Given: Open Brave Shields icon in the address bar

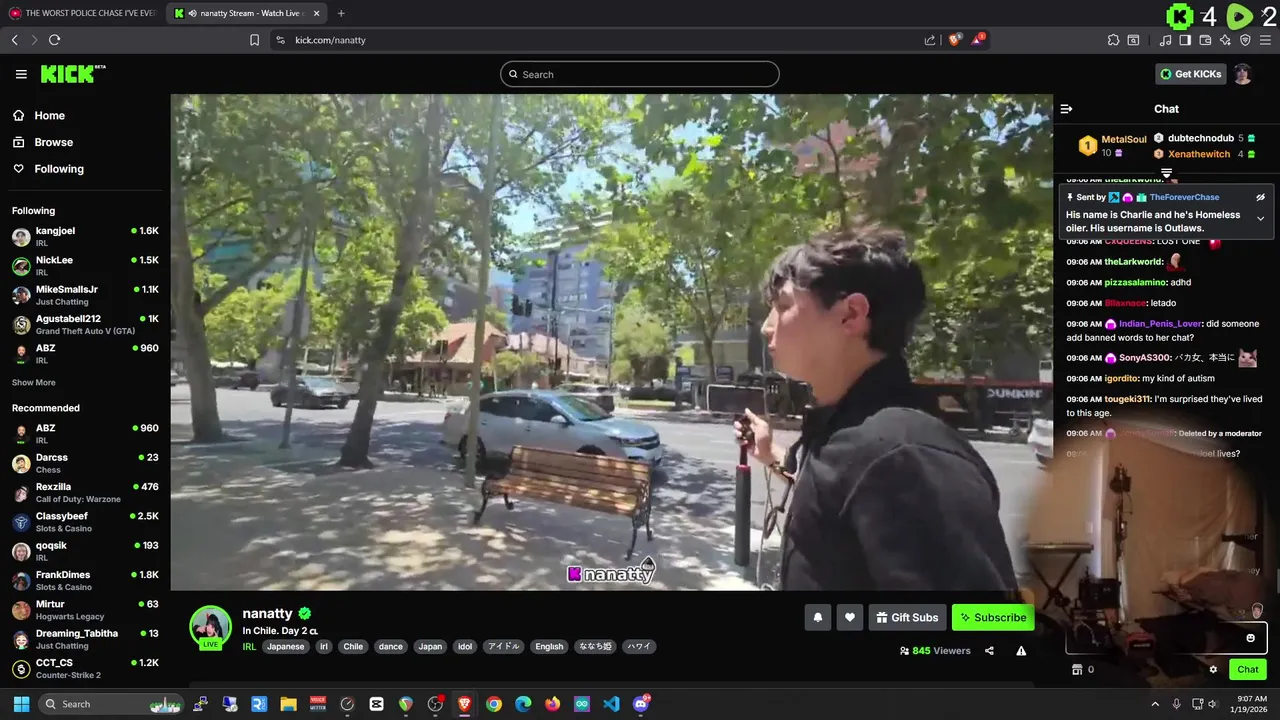Looking at the screenshot, I should click(955, 40).
